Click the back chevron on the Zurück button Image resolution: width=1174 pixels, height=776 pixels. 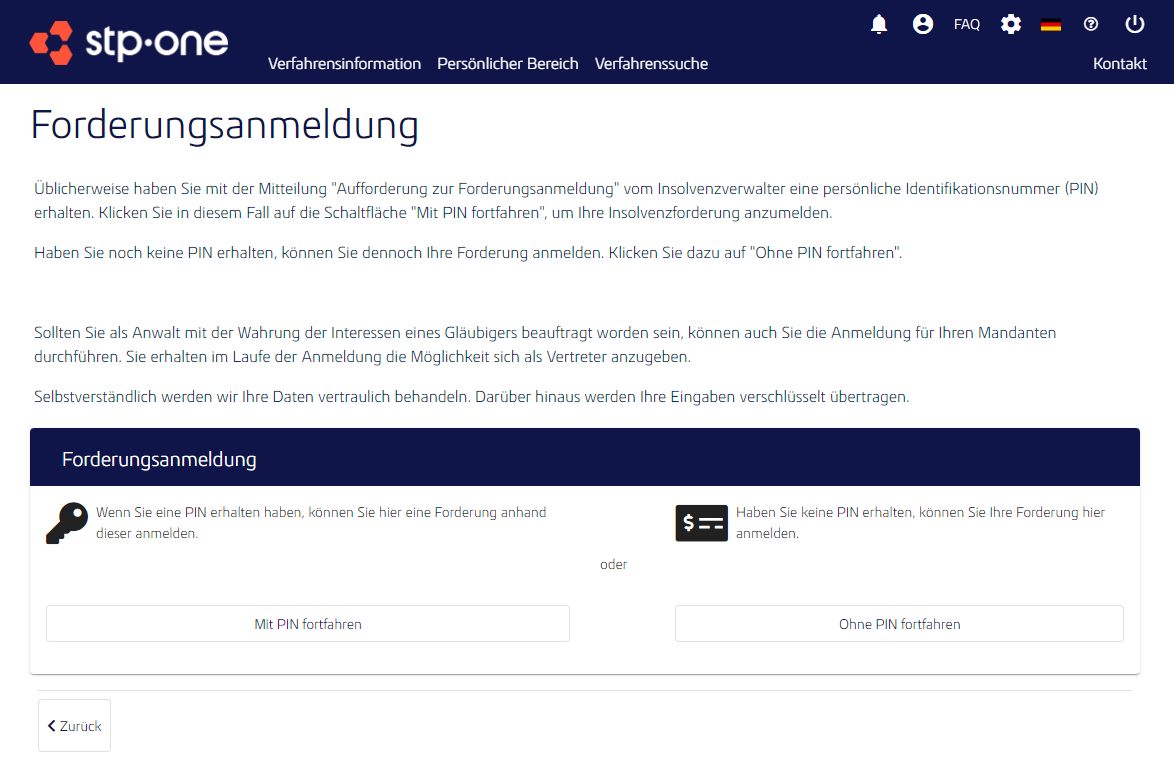52,724
